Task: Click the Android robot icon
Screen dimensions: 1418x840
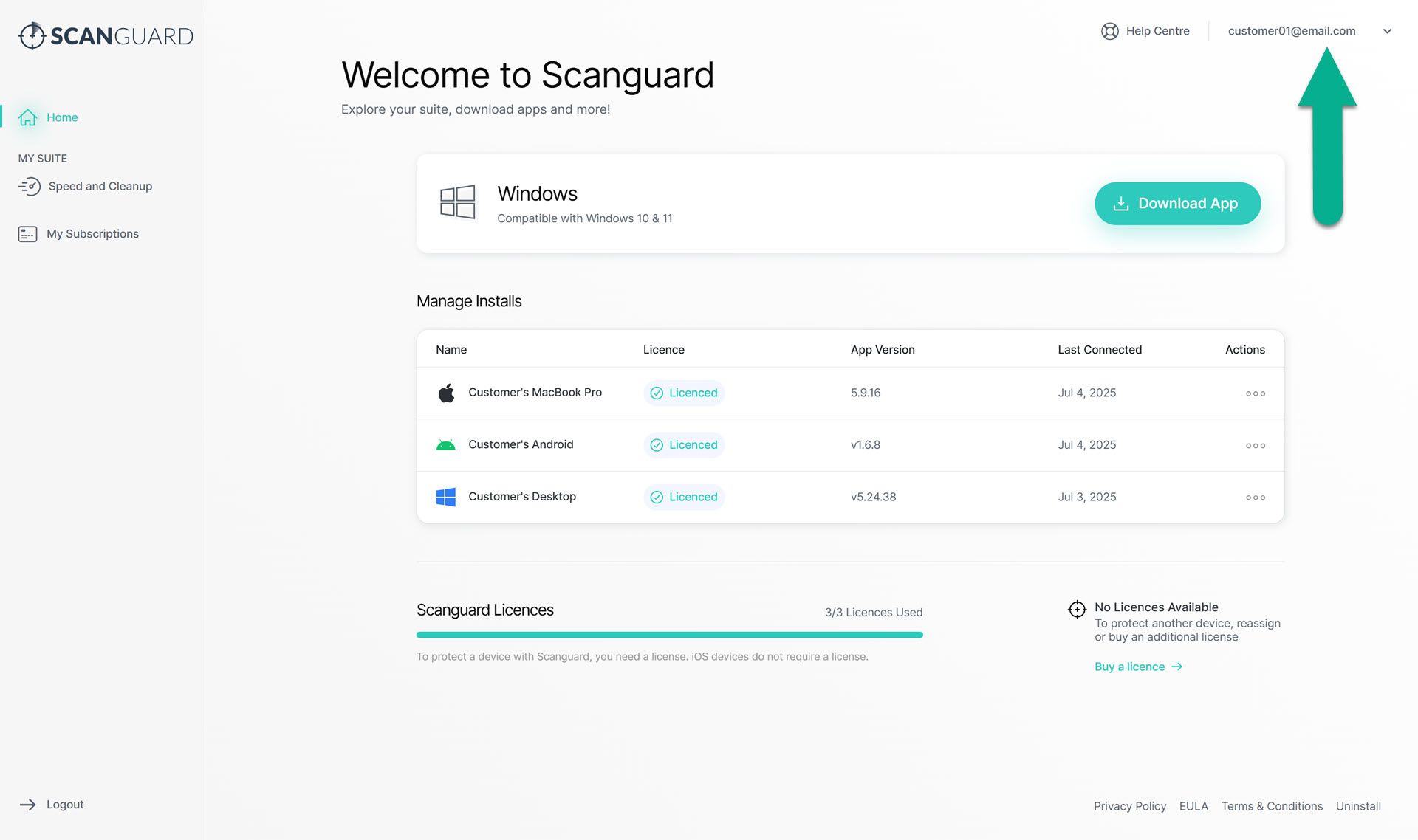Action: click(x=445, y=445)
